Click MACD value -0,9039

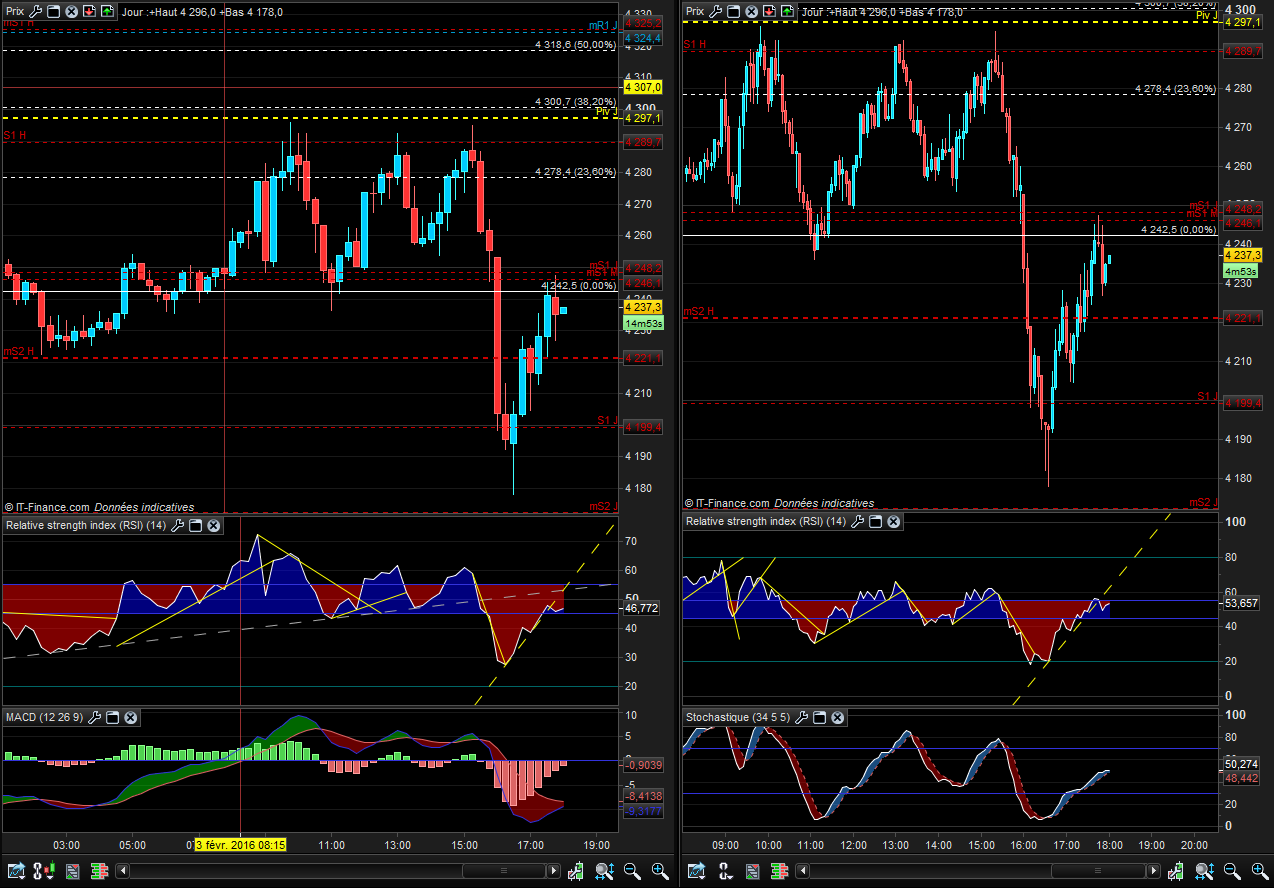643,764
